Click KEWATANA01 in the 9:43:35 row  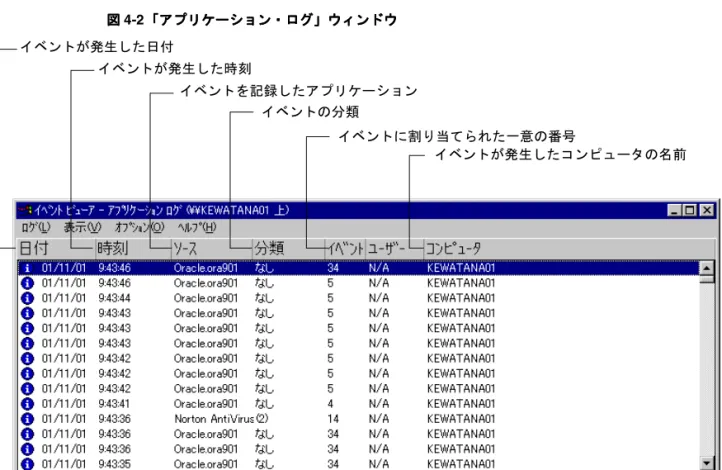click(x=460, y=464)
